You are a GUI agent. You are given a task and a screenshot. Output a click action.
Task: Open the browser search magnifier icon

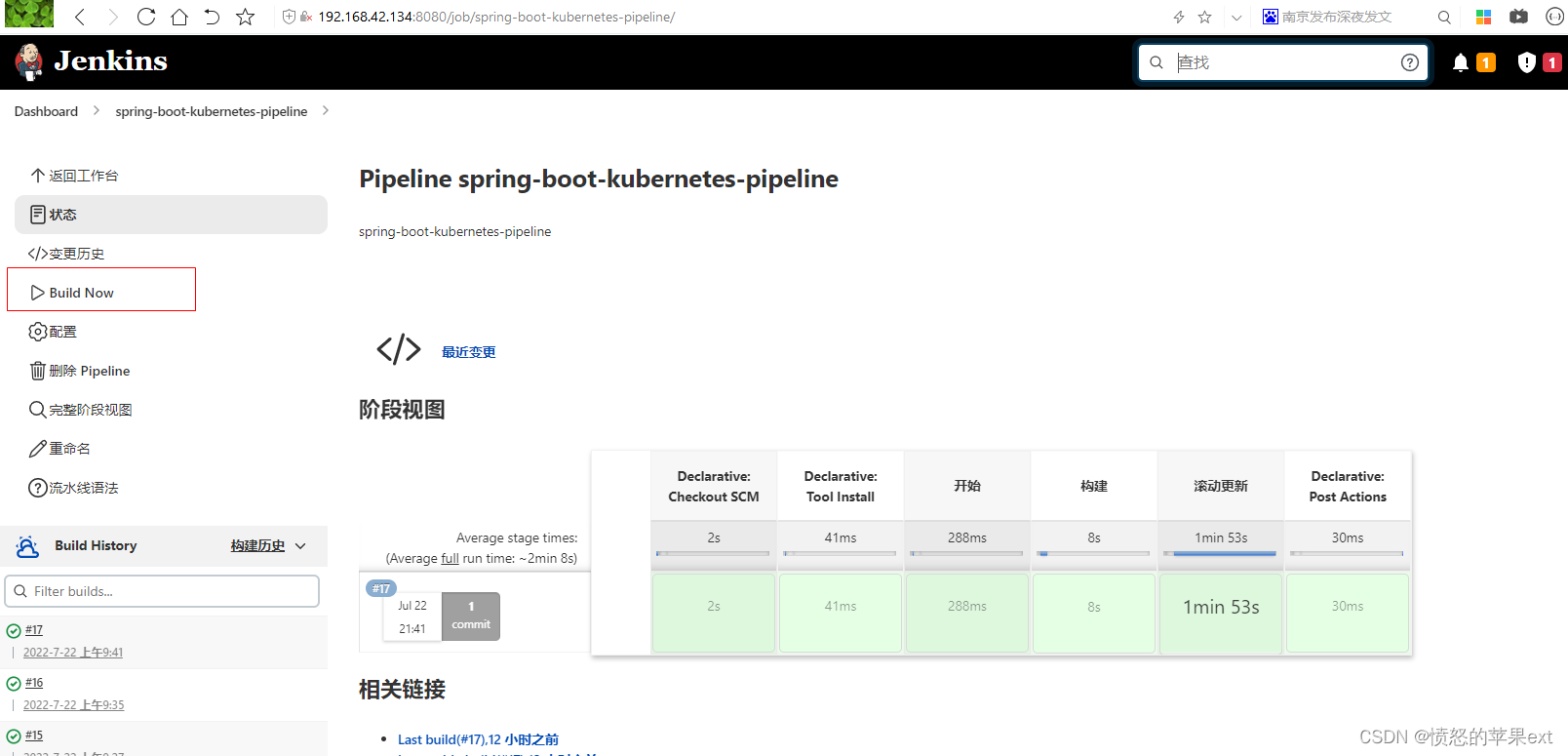[1444, 17]
